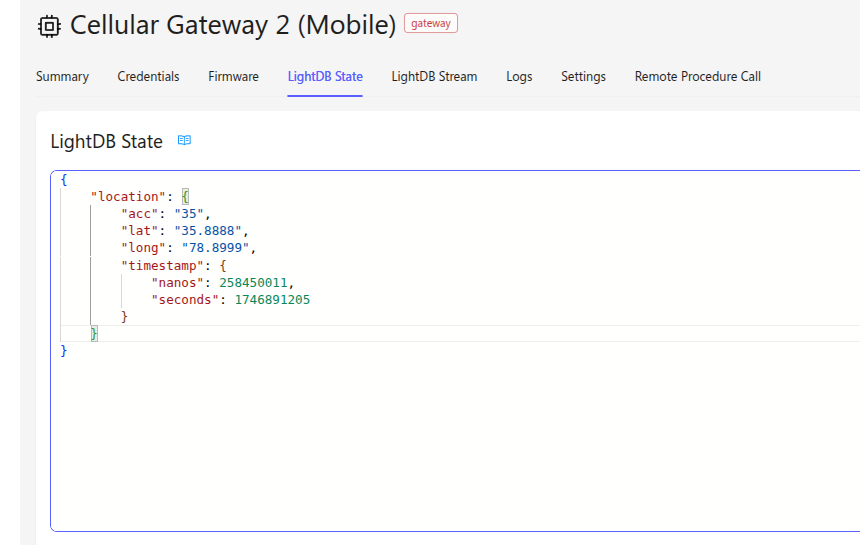
Task: Click the lat value "35.8888"
Action: [x=208, y=231]
